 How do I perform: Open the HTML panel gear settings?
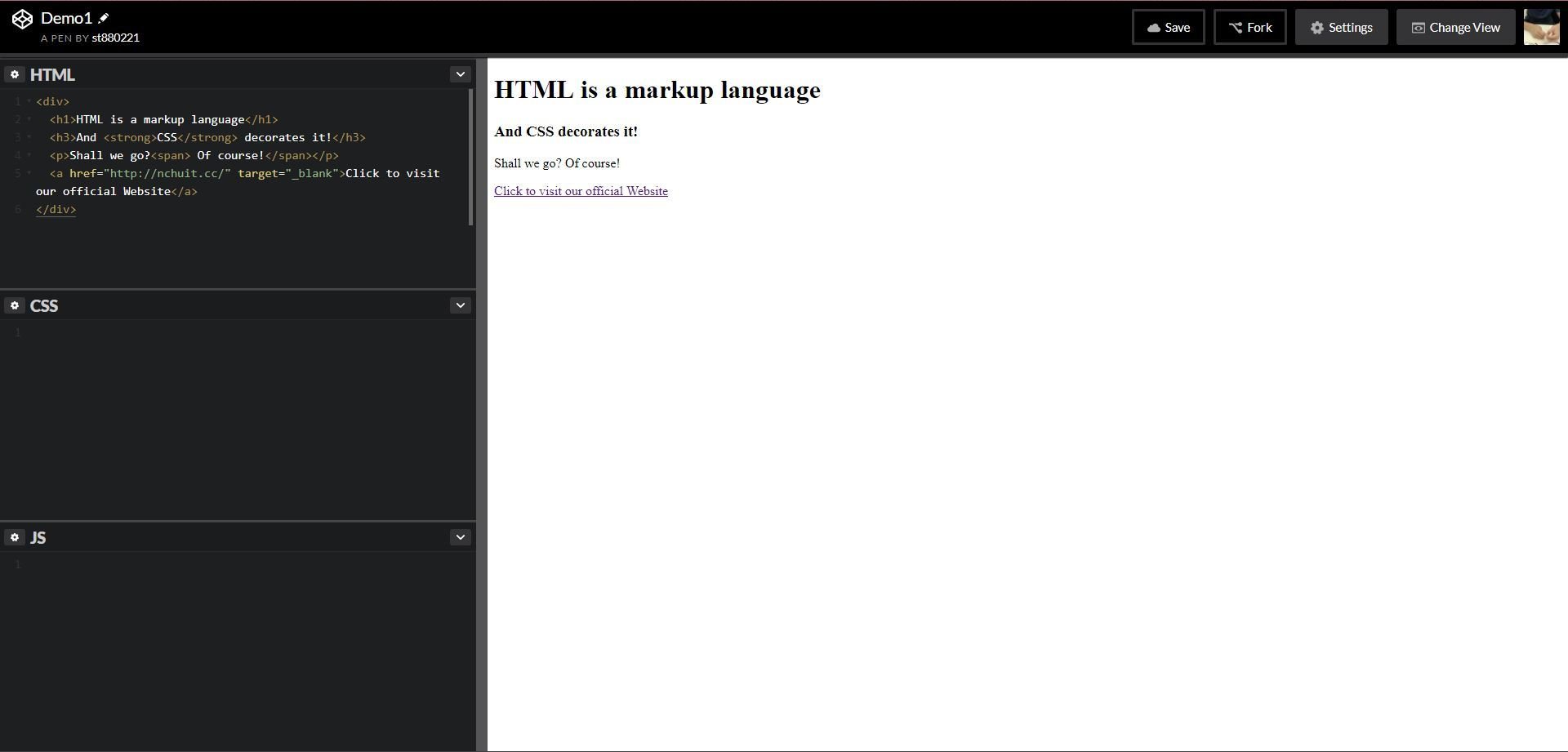(x=14, y=74)
